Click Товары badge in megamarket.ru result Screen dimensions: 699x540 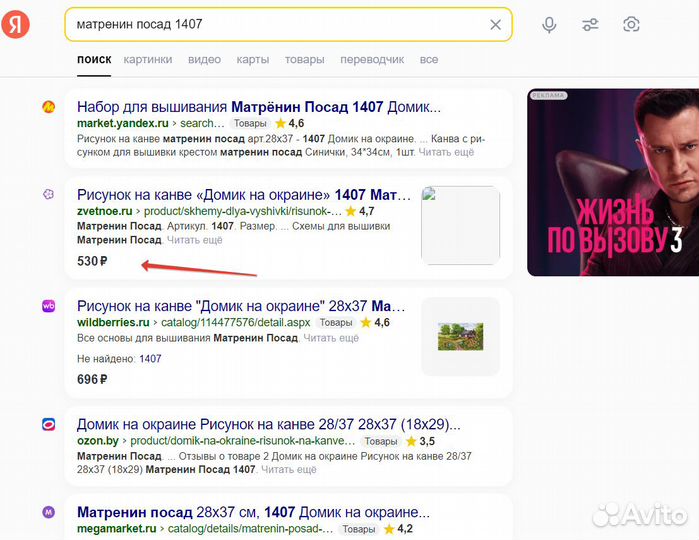358,529
